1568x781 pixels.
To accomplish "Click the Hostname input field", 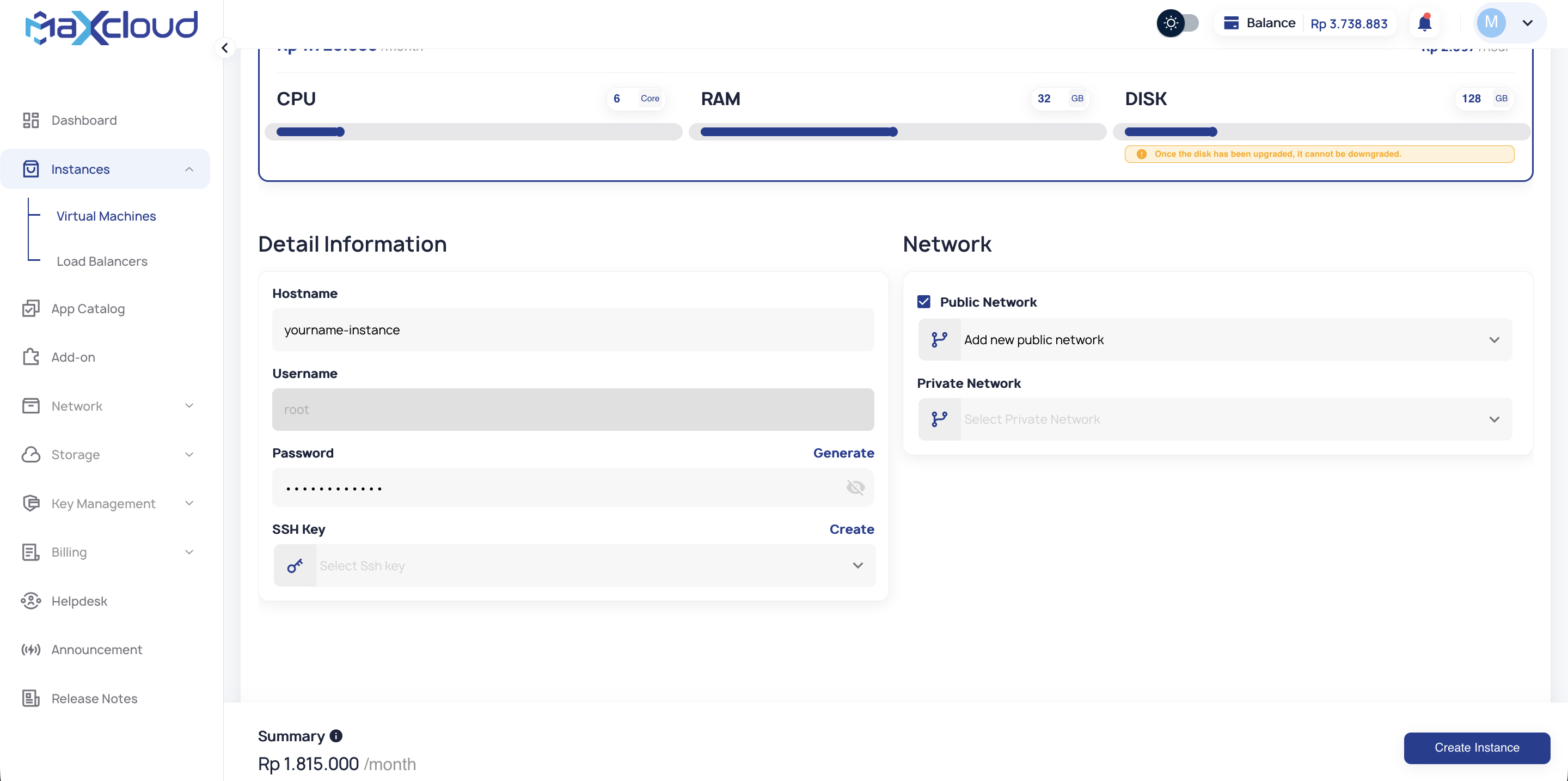I will click(x=573, y=330).
